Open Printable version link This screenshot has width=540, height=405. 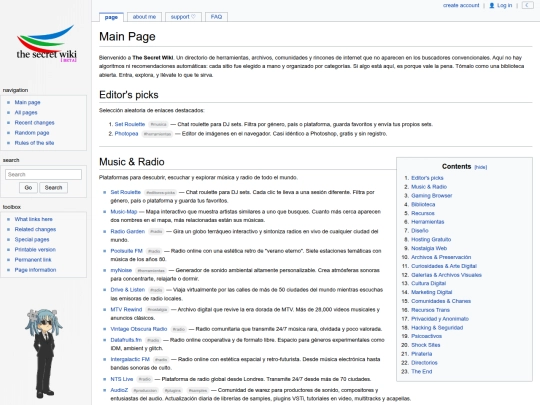coord(35,249)
